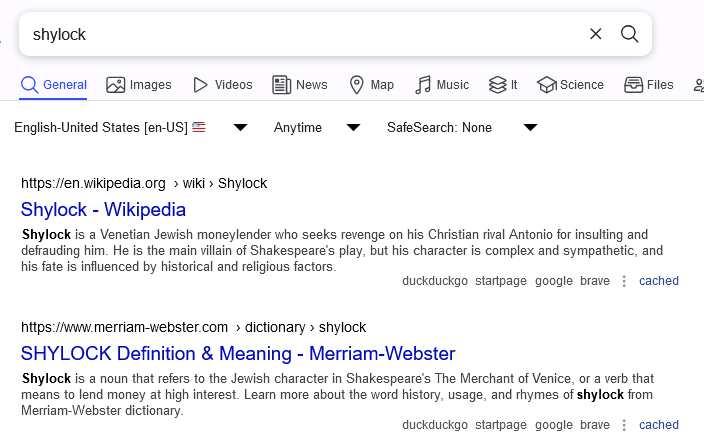This screenshot has width=704, height=448.
Task: Open the Shylock - Wikipedia result
Action: [x=103, y=210]
